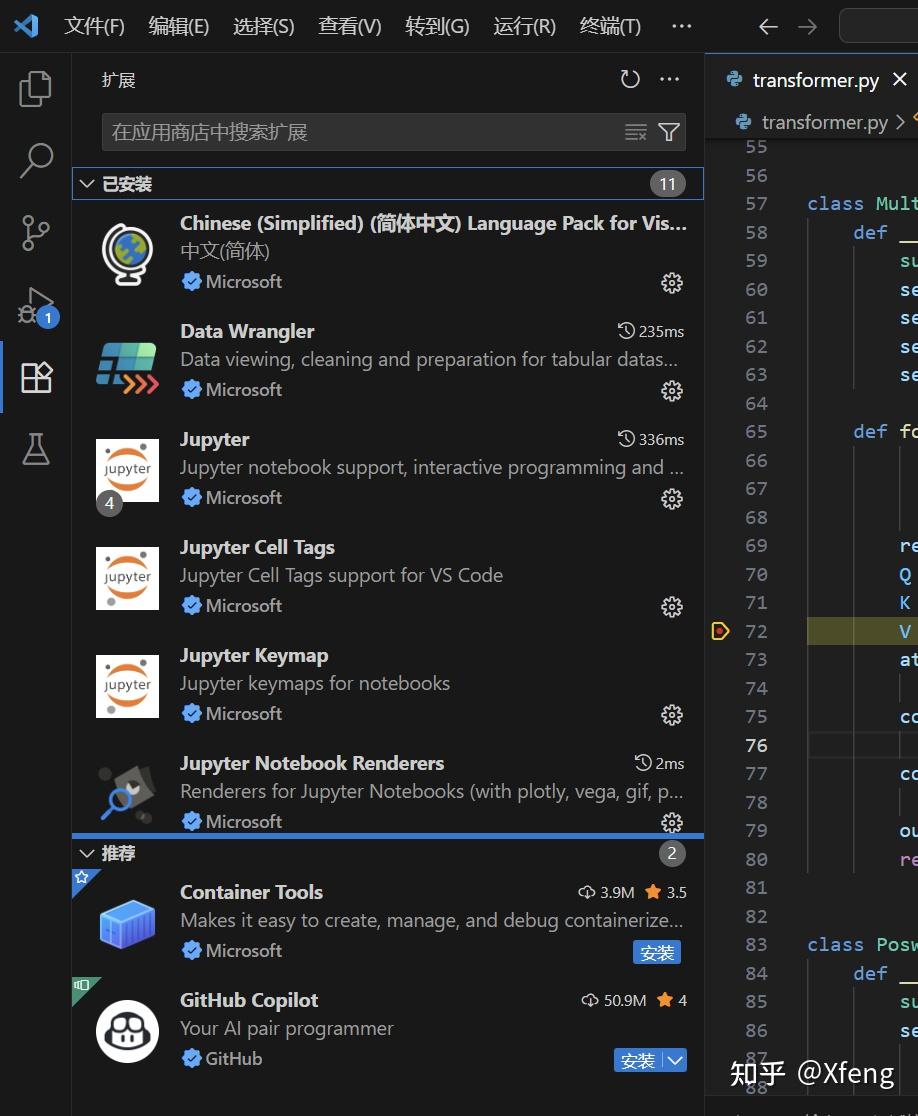Open the Source Control view
918x1116 pixels.
(x=36, y=232)
